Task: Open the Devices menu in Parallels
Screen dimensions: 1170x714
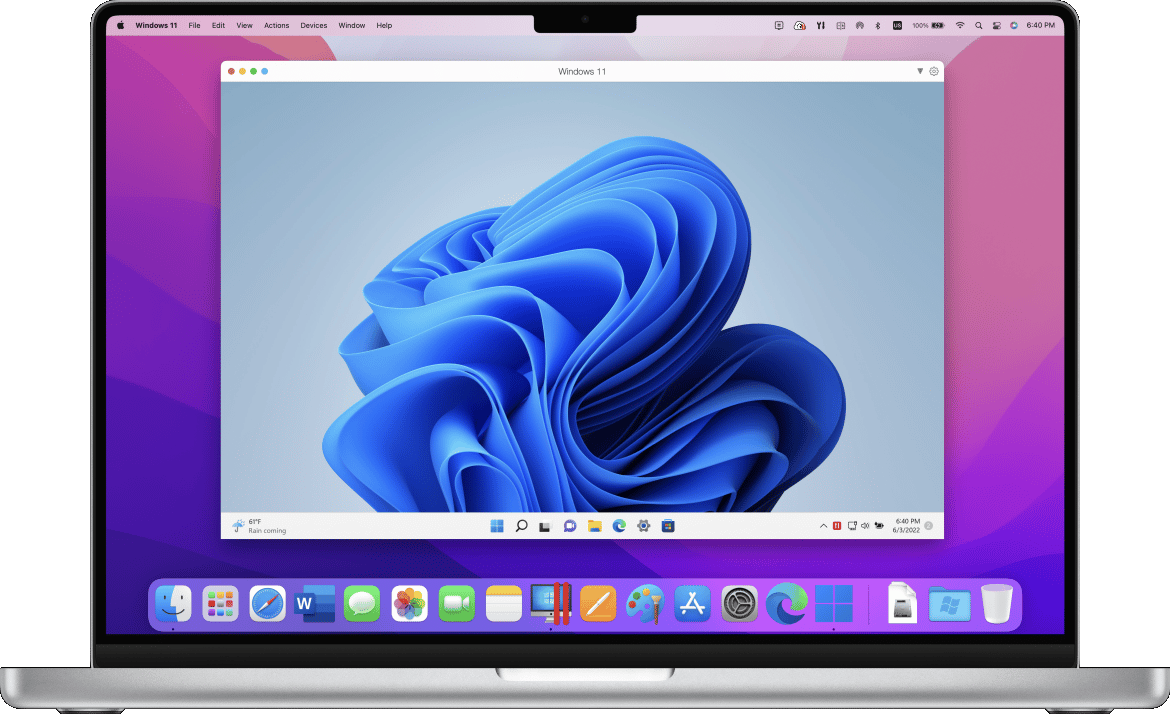Action: [313, 25]
